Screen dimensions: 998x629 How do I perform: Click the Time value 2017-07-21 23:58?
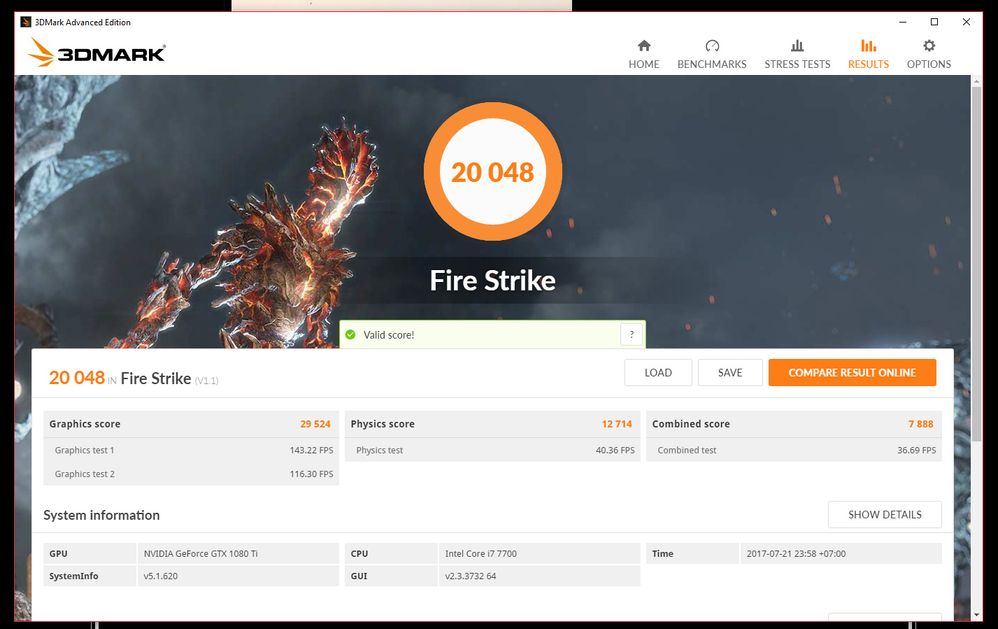coord(796,554)
